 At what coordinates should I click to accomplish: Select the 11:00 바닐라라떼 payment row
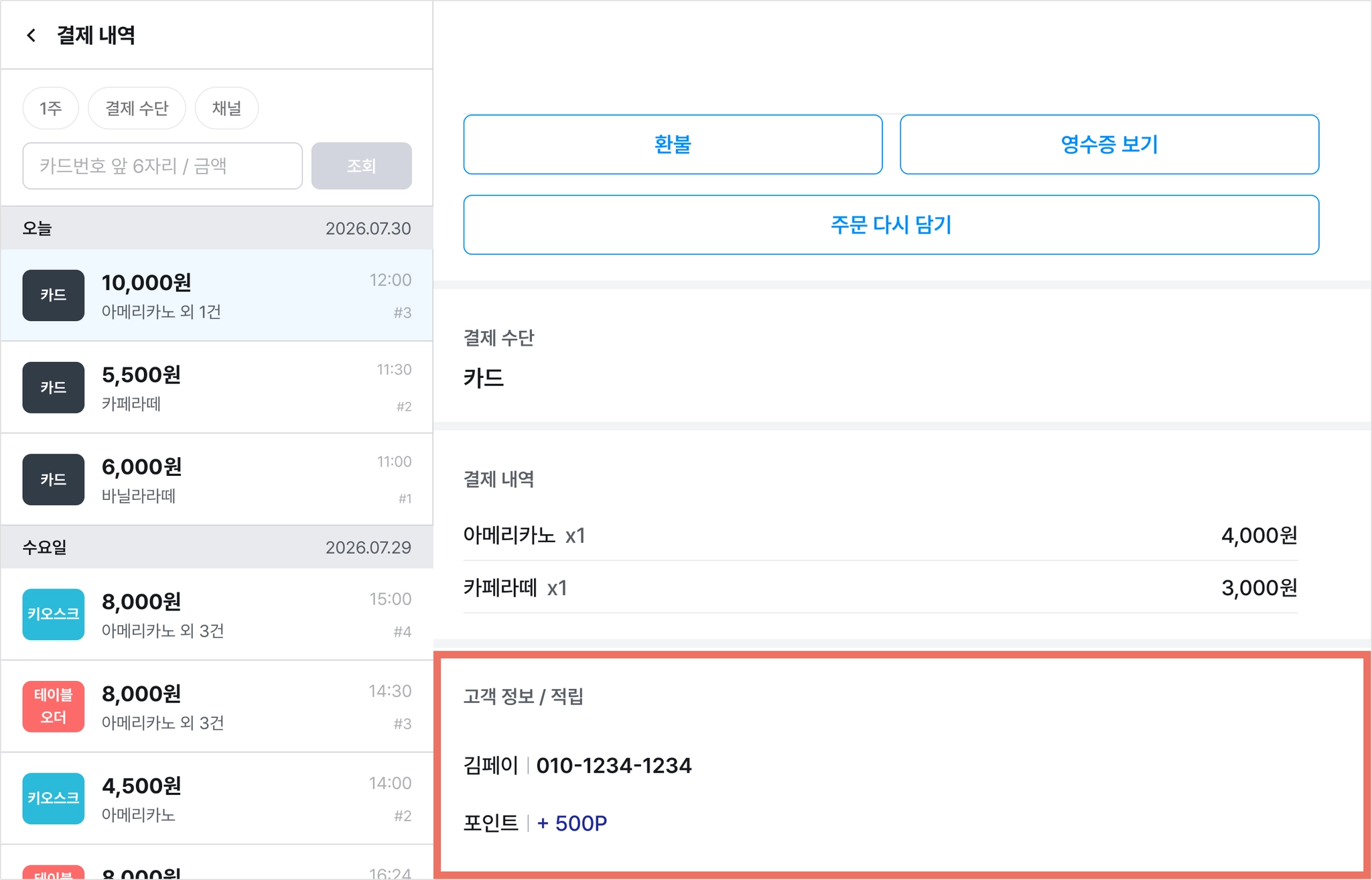(x=216, y=479)
